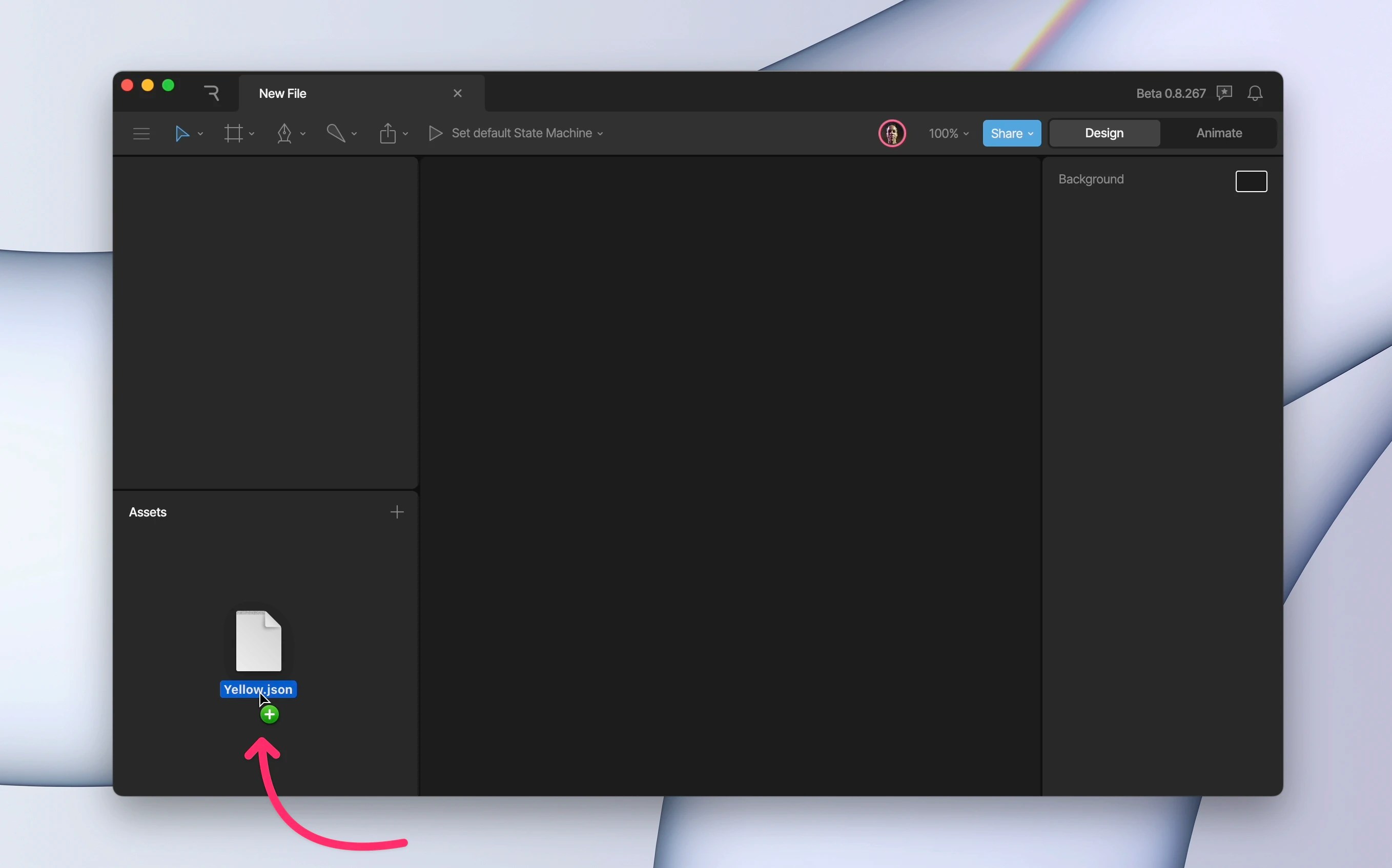Viewport: 1392px width, 868px height.
Task: Toggle Design mode on
Action: point(1103,133)
